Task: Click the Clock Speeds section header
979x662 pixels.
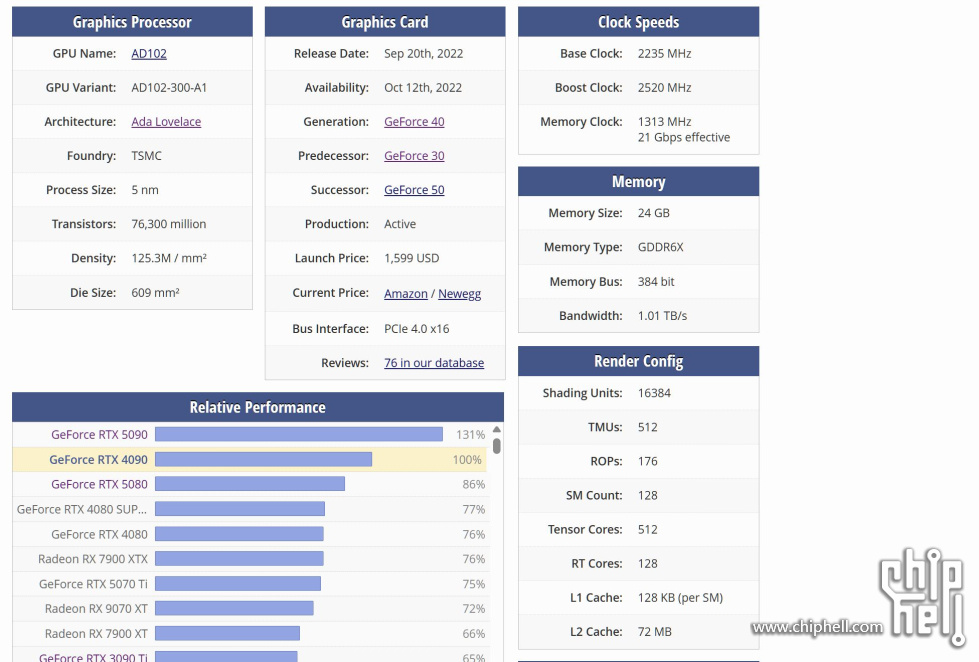Action: (639, 22)
